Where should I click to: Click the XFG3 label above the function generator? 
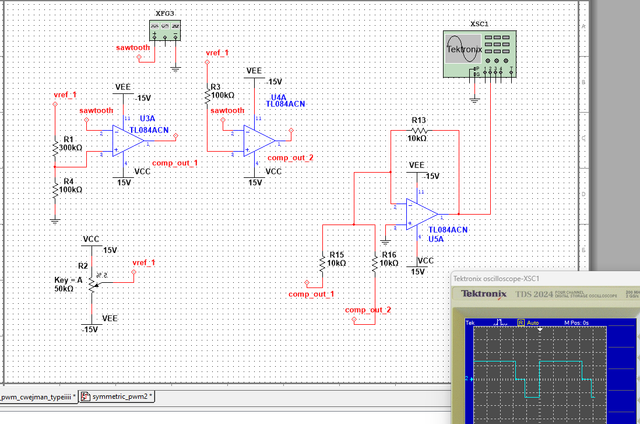tap(165, 13)
